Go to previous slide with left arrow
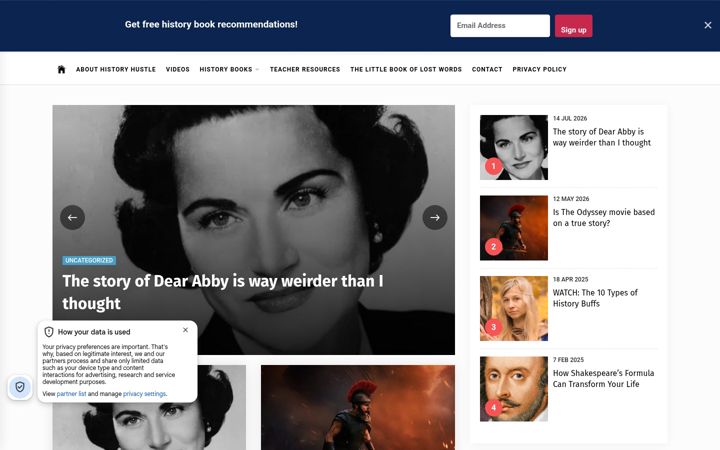Screen dimensions: 720x450 pyautogui.click(x=73, y=217)
